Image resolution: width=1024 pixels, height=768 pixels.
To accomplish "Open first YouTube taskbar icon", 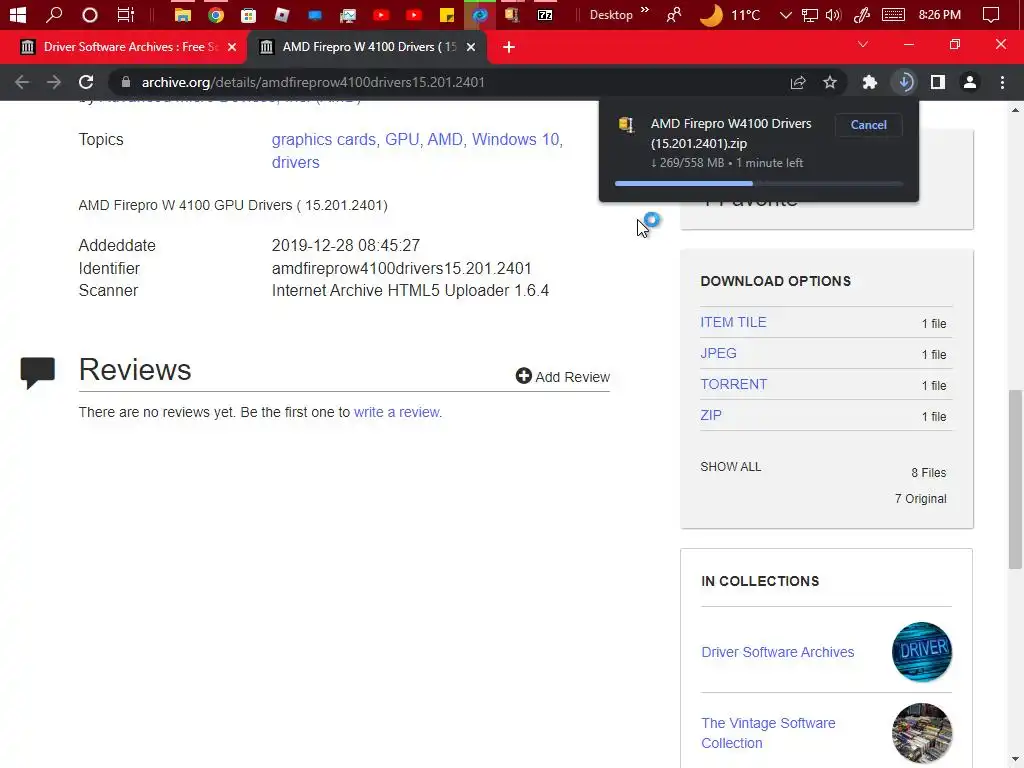I will click(x=381, y=14).
